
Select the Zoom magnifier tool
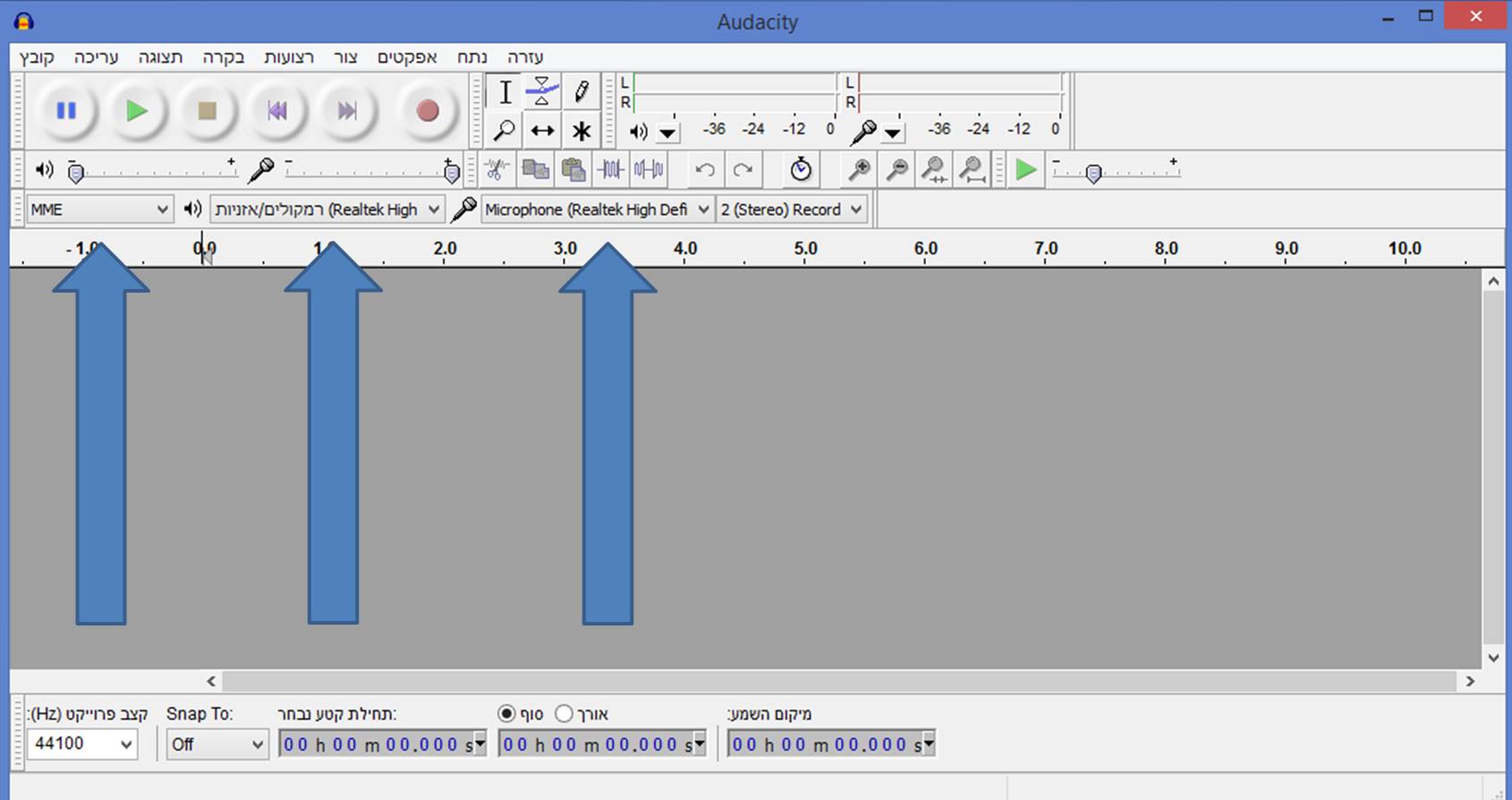505,131
